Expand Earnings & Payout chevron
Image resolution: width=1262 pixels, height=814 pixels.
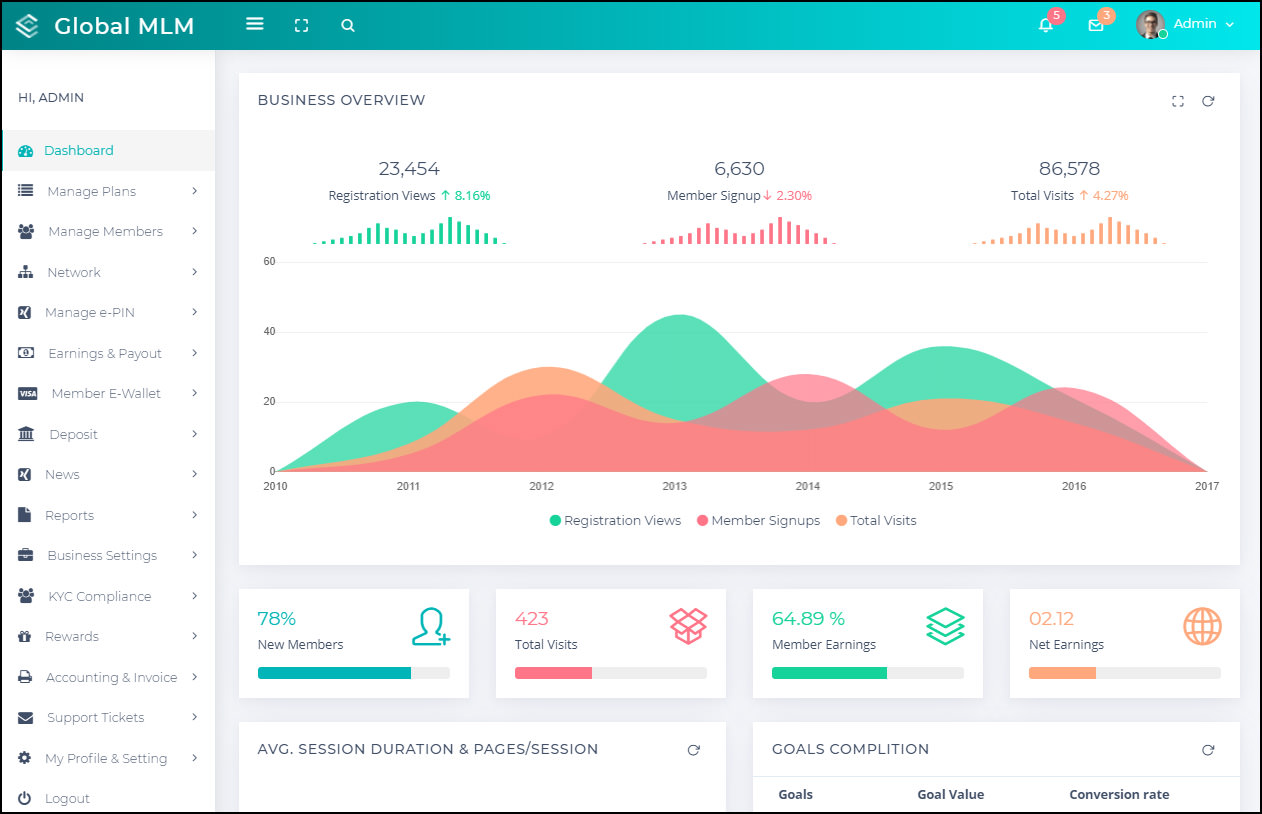pyautogui.click(x=195, y=353)
